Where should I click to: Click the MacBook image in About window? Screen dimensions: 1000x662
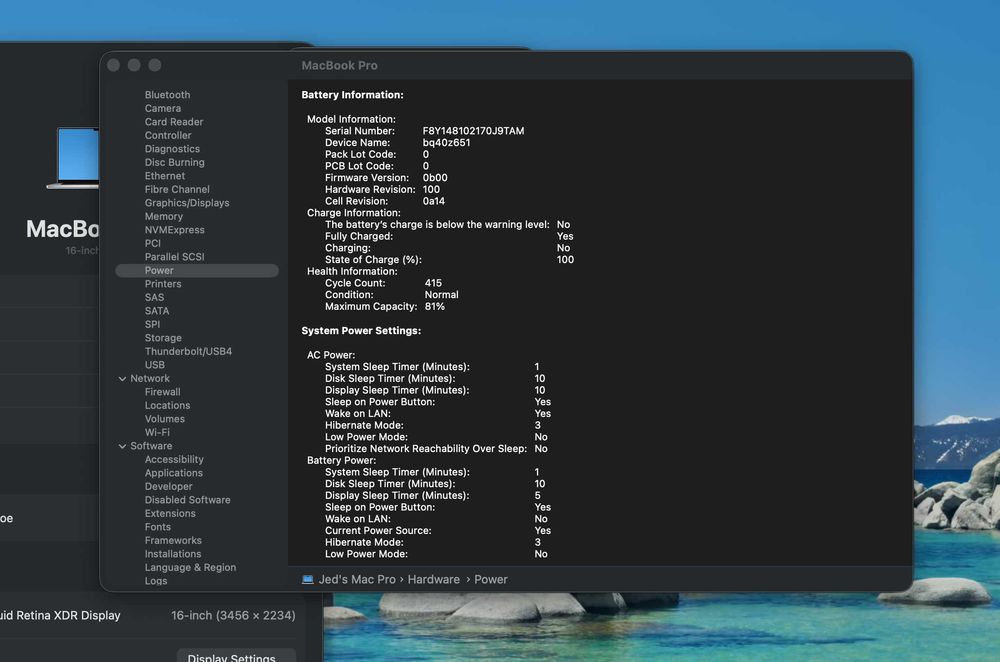[x=73, y=158]
